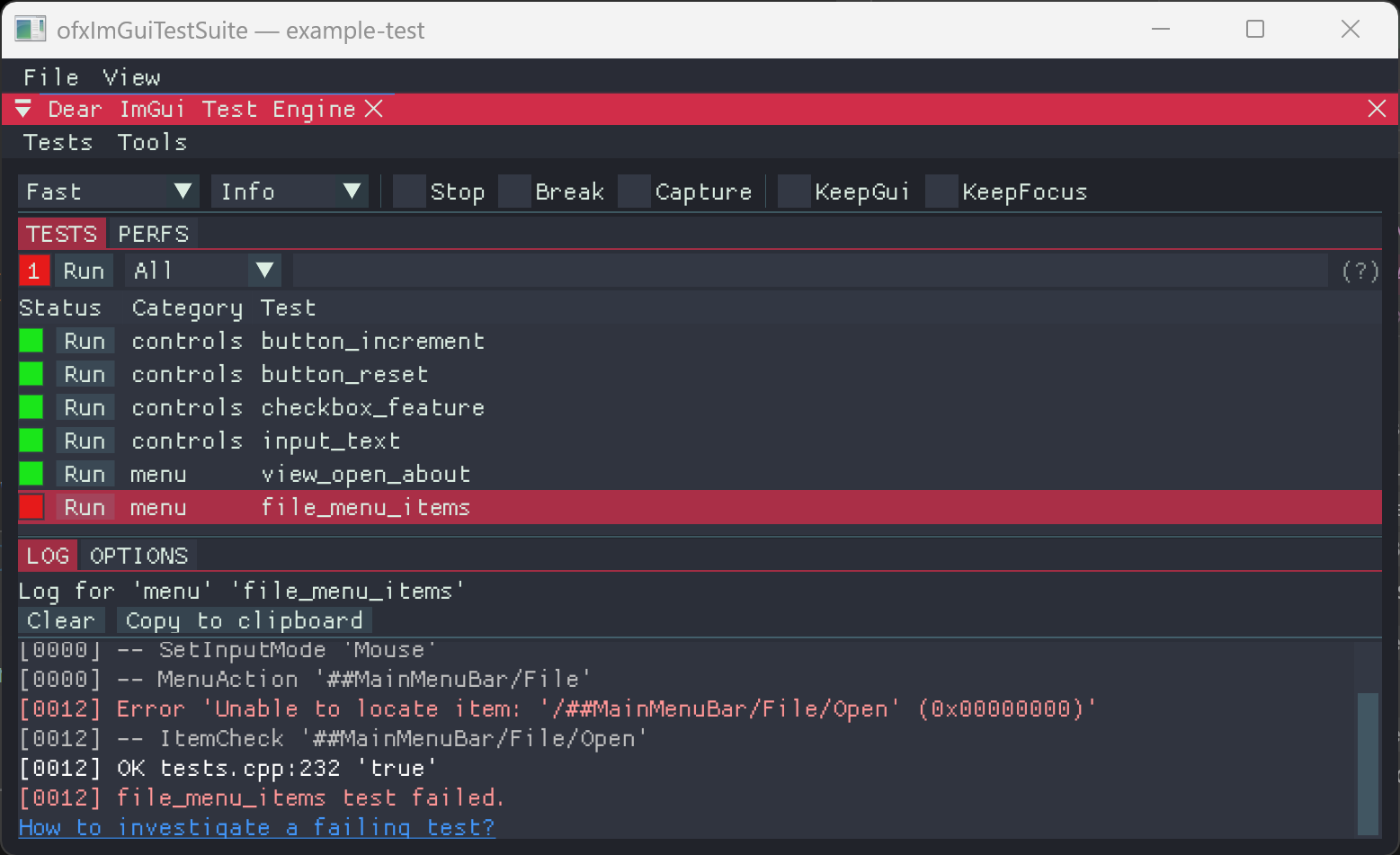Click green status square for view_open_about

(x=31, y=474)
